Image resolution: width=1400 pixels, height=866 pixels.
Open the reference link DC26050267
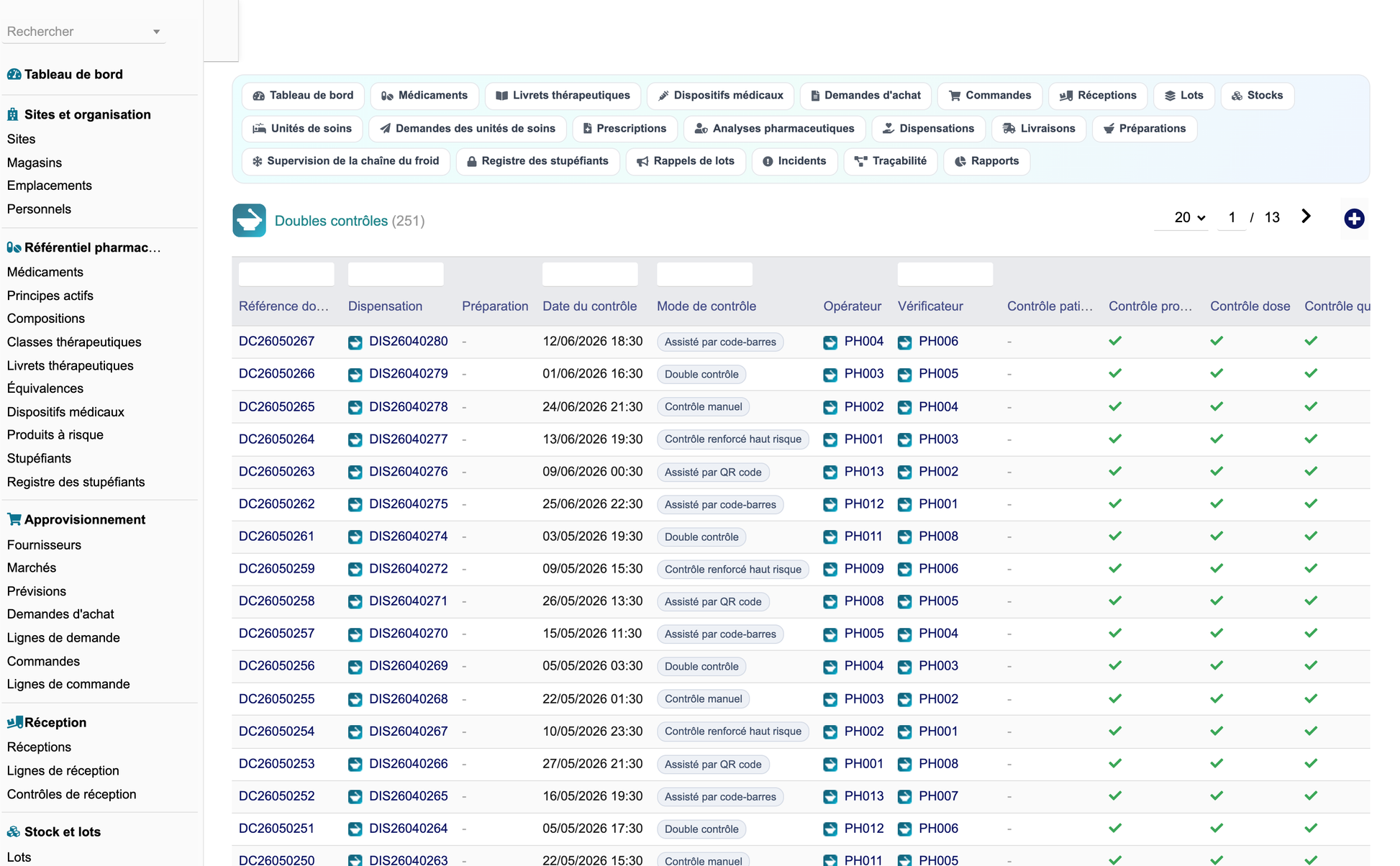point(277,342)
